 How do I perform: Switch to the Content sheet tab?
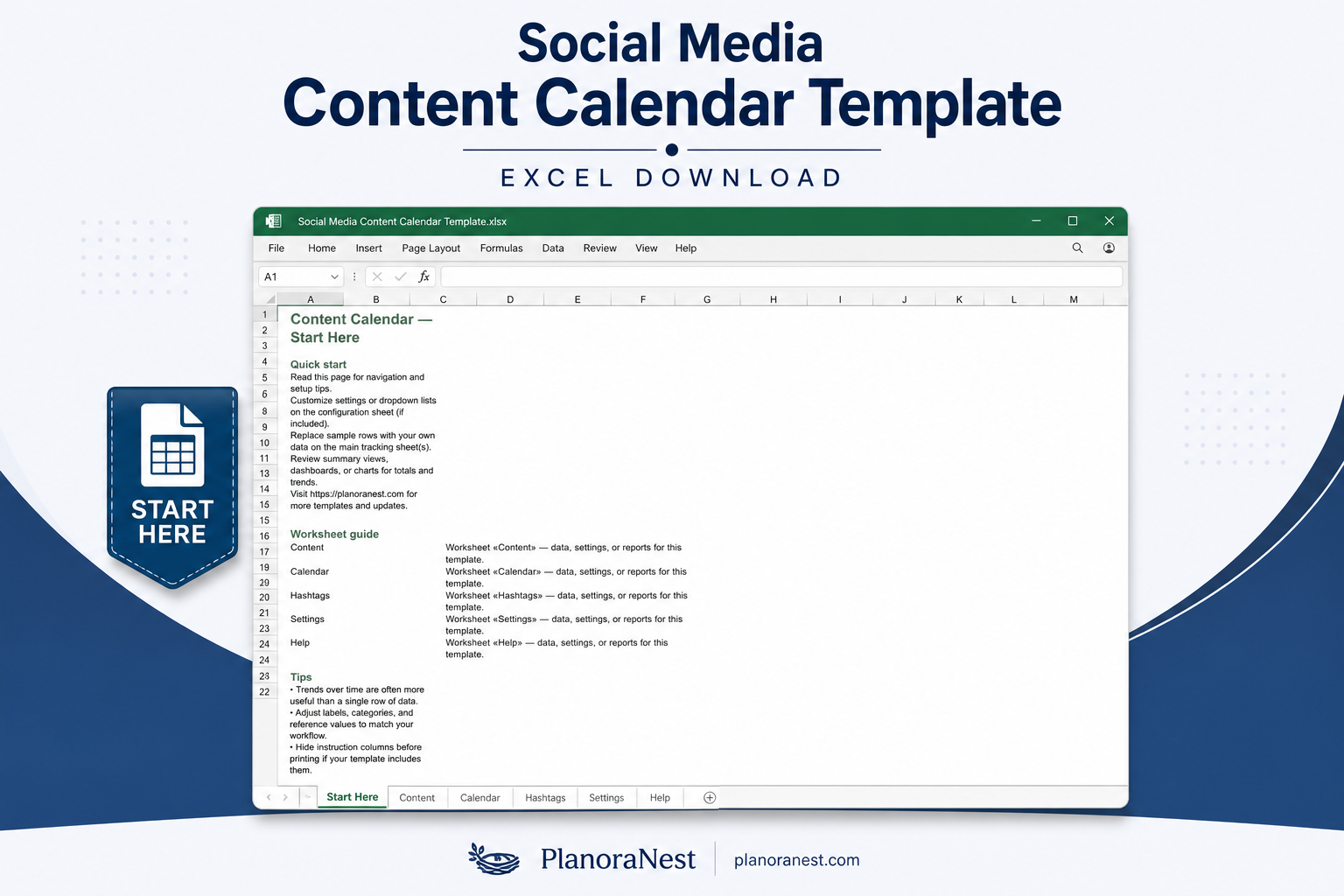tap(417, 798)
